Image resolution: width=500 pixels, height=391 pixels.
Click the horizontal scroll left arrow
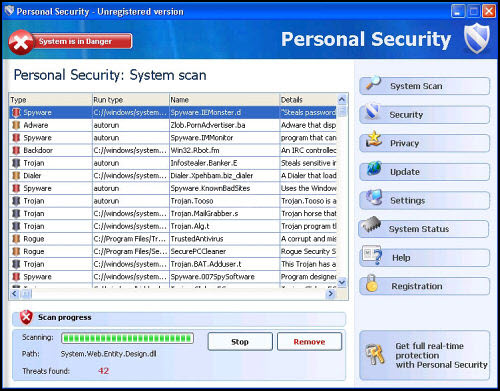14,294
